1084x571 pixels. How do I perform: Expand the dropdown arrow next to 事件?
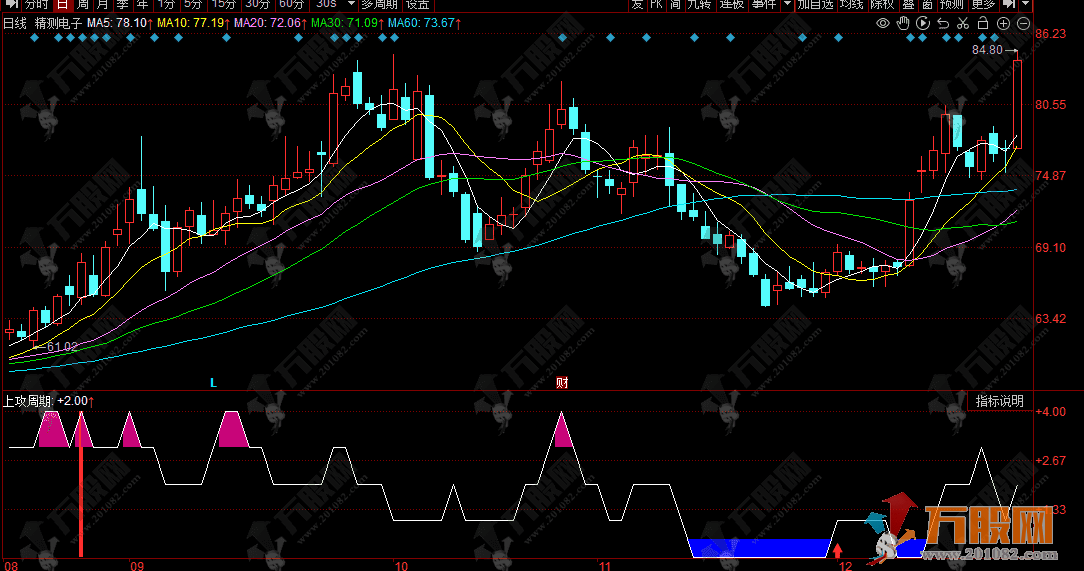click(x=786, y=5)
